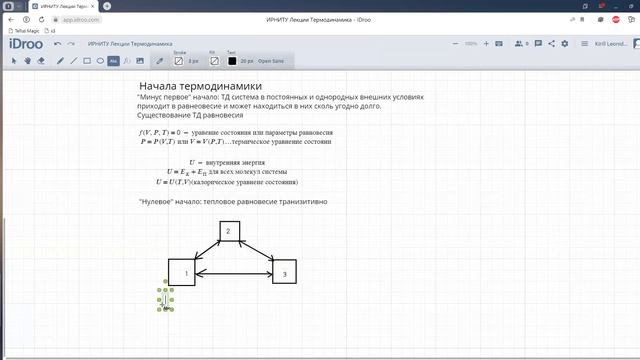Redo the last undone action
Image resolution: width=640 pixels, height=360 pixels.
[71, 44]
